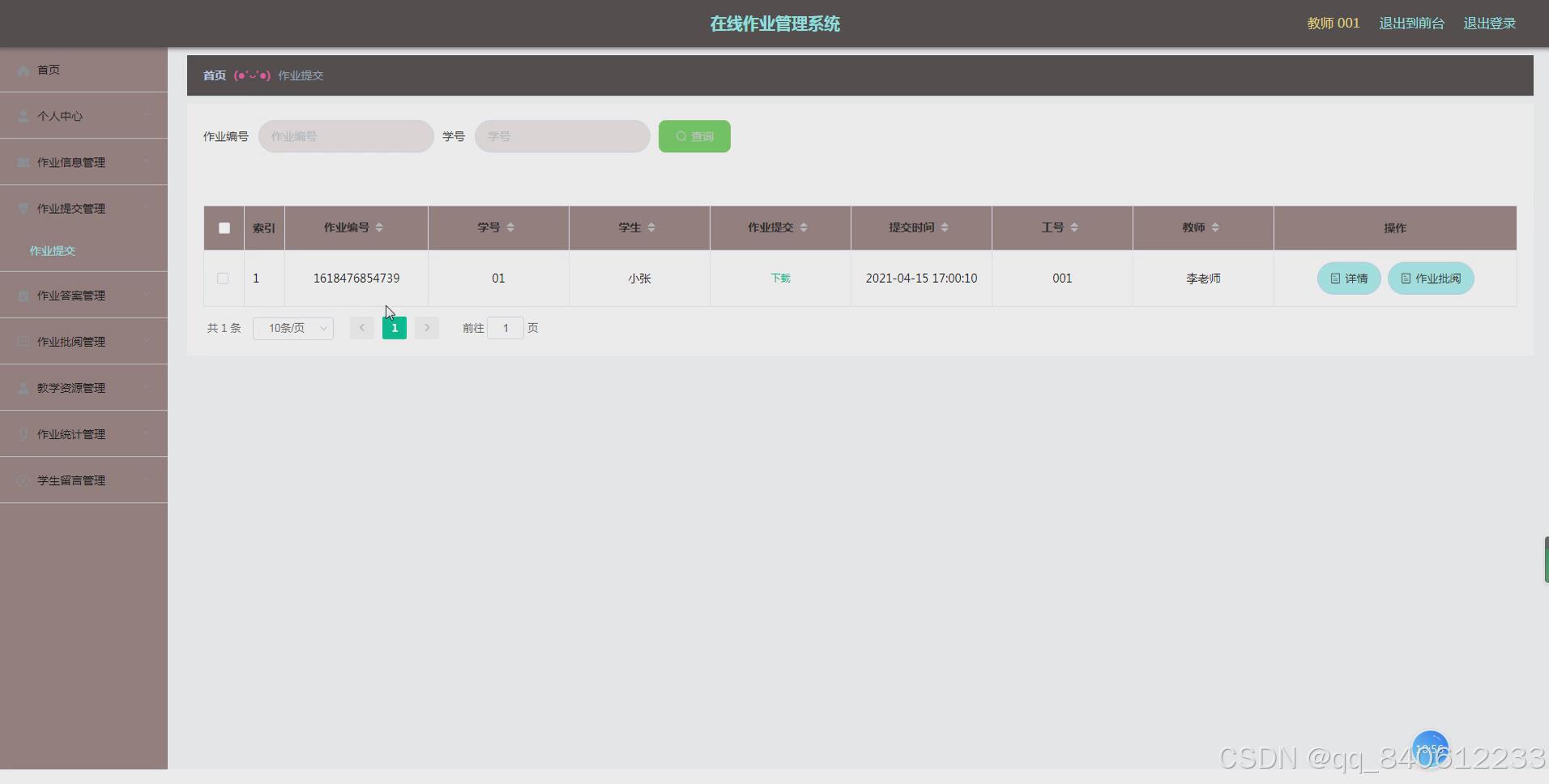1549x784 pixels.
Task: Click the green tab handle on the right edge
Action: pyautogui.click(x=1546, y=560)
